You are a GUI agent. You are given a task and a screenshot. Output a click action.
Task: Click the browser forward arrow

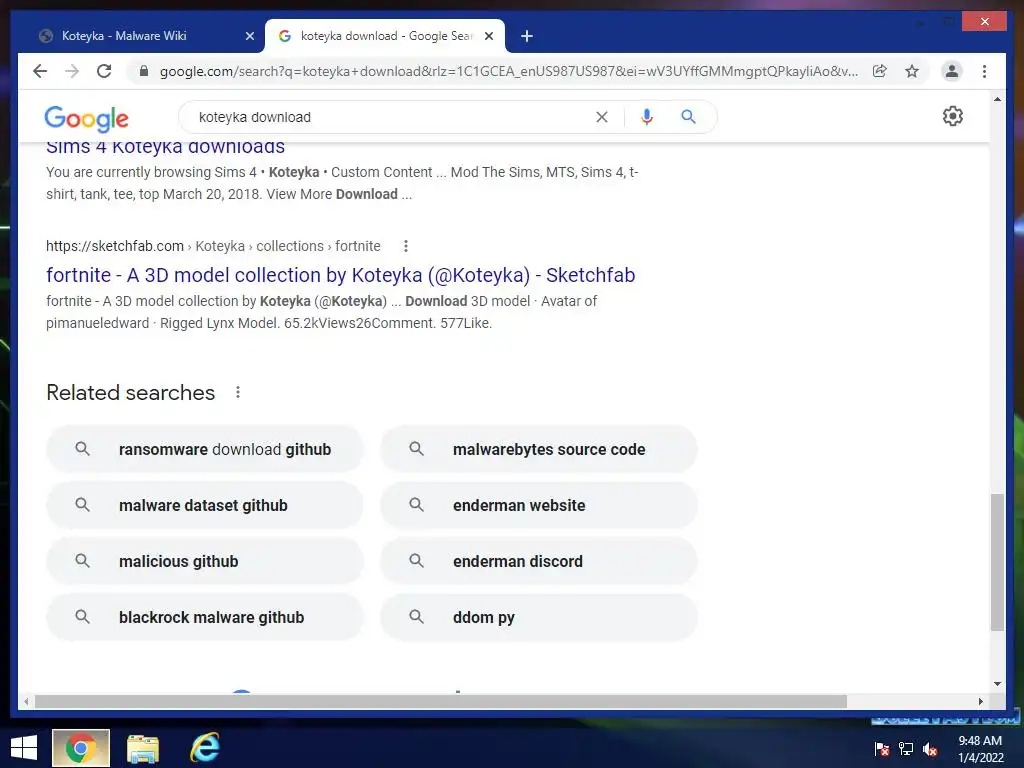click(72, 71)
